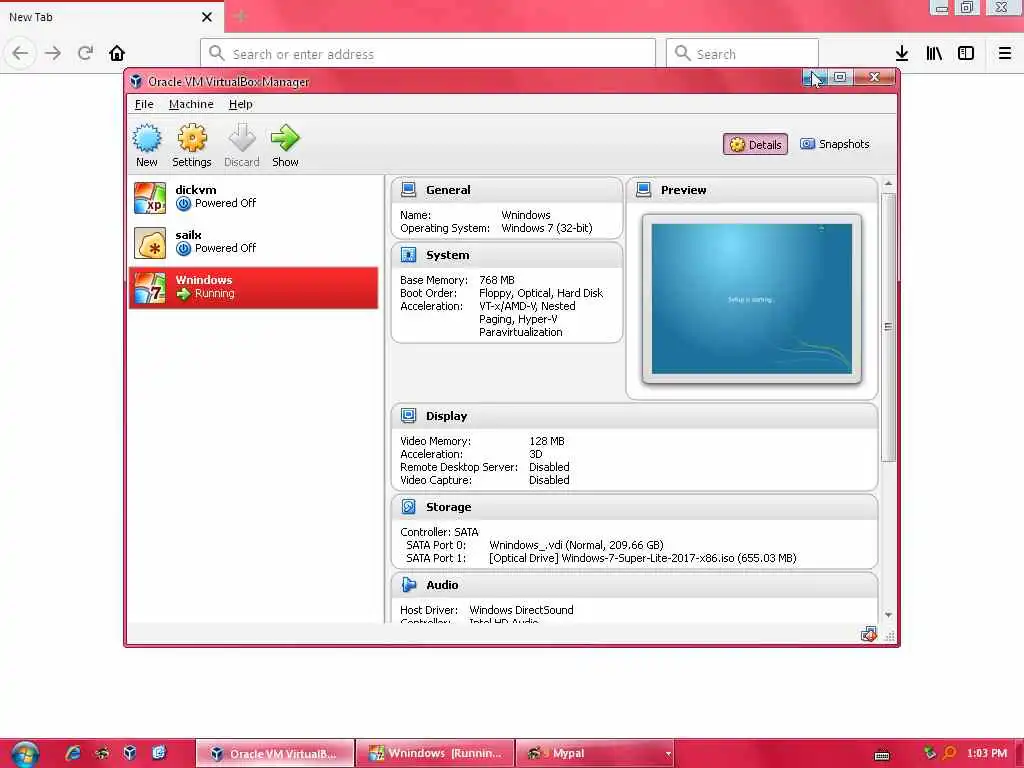Click the Preview section monitor icon
This screenshot has height=768, width=1024.
[644, 190]
